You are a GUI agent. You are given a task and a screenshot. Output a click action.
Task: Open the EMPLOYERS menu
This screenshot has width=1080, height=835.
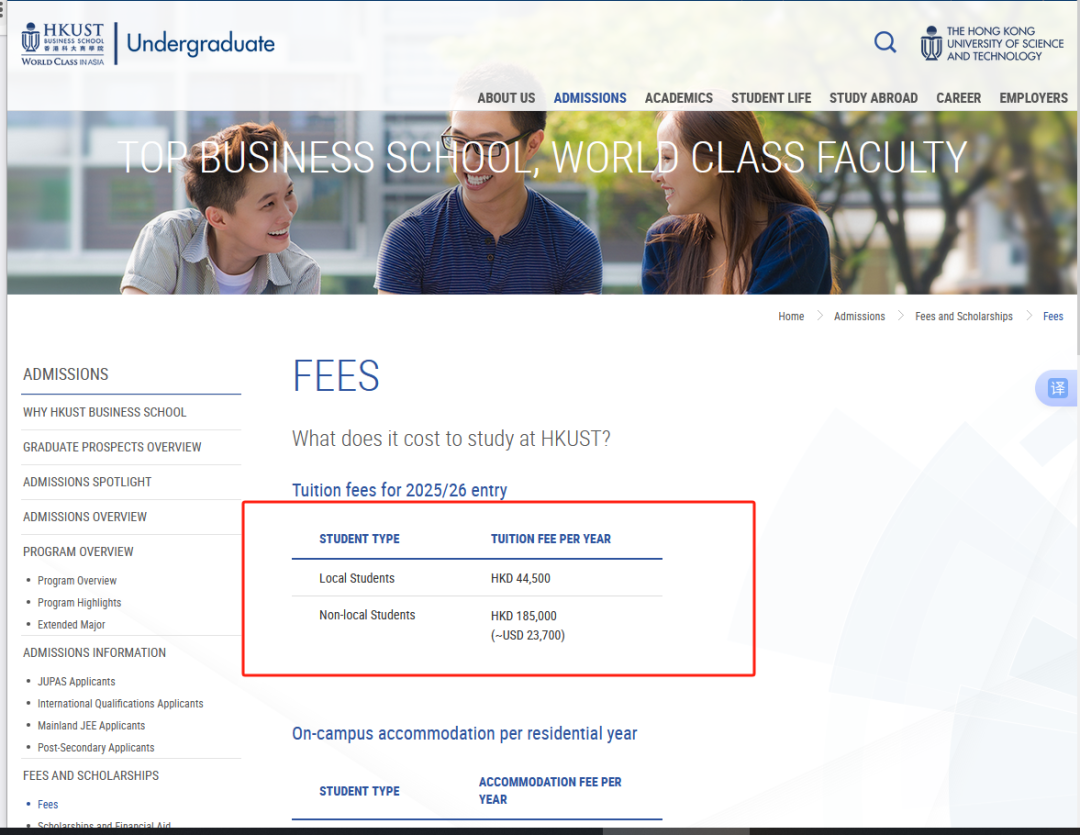pos(1033,98)
